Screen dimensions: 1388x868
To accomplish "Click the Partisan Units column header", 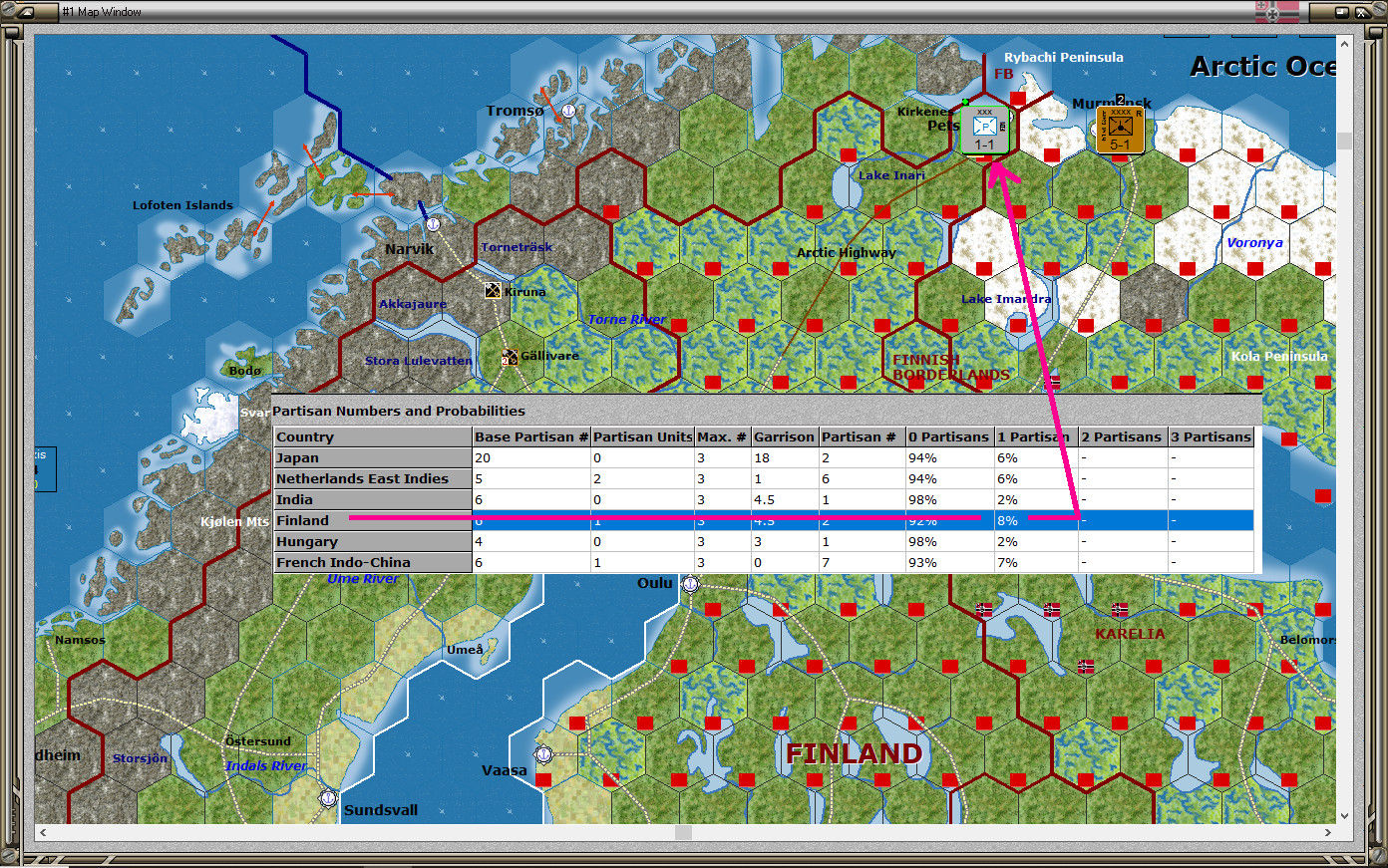I will 643,436.
